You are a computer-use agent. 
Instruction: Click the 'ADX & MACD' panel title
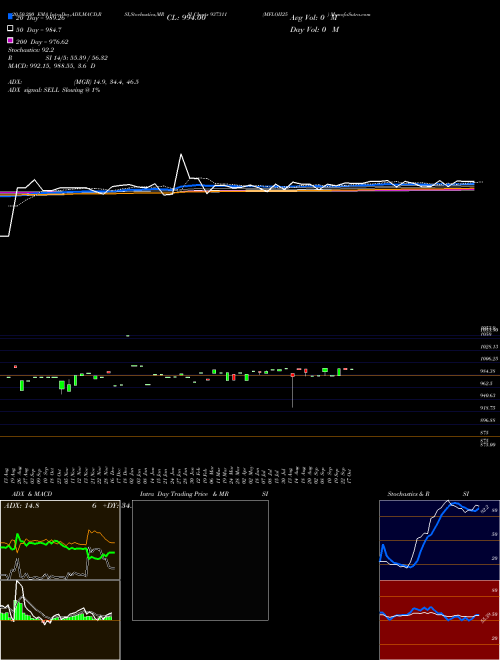(32, 494)
